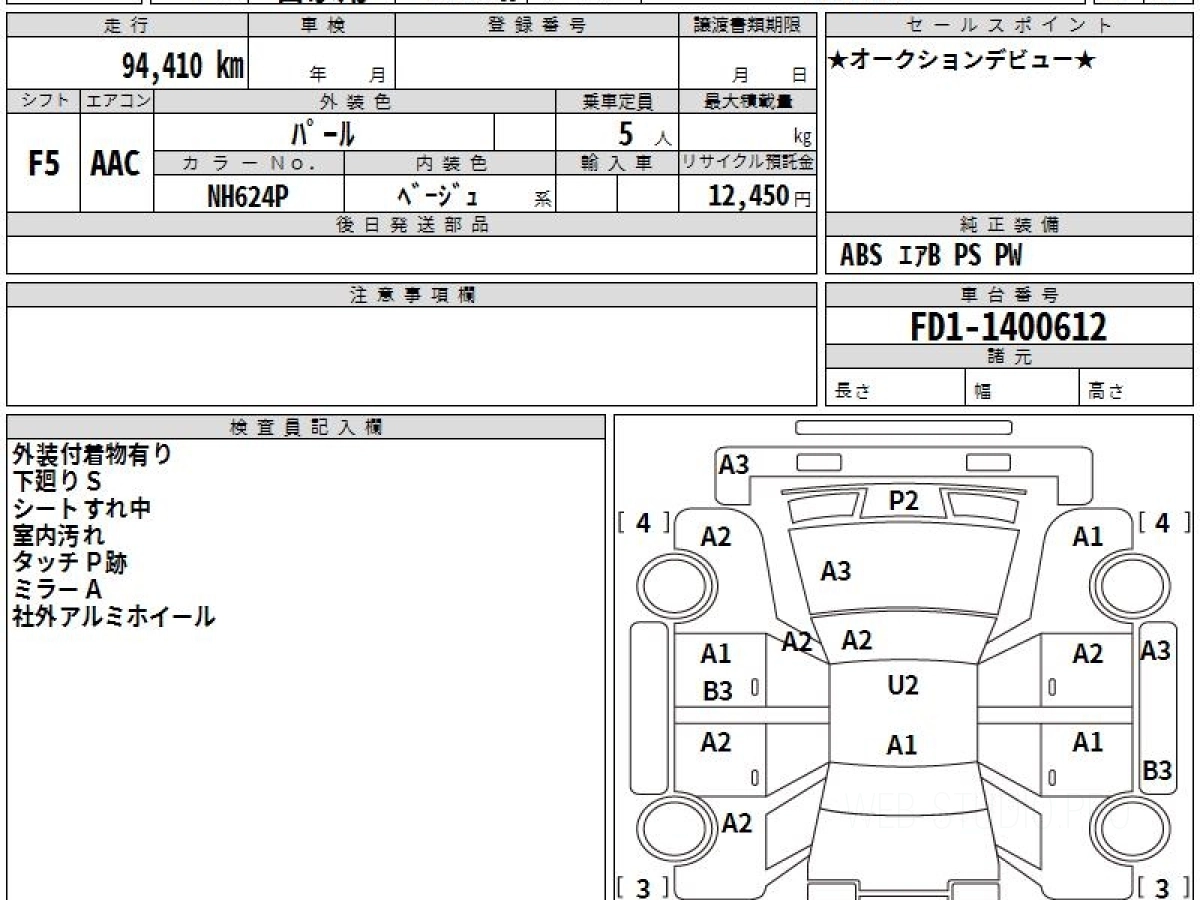Select the A2 mark on the windshield

point(857,641)
